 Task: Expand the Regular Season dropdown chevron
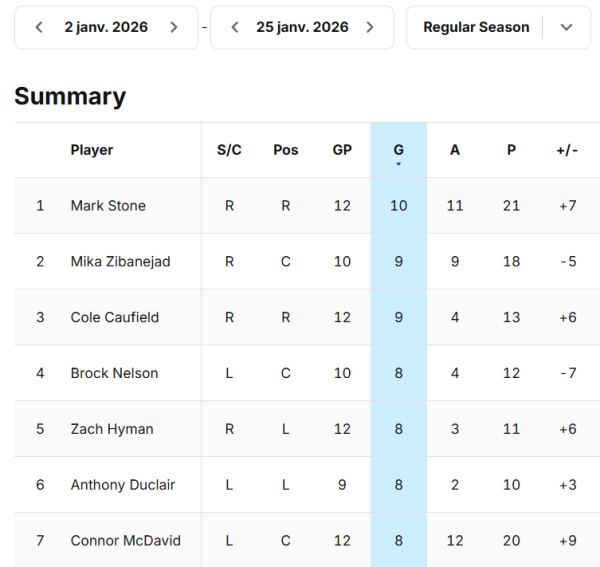(x=567, y=27)
